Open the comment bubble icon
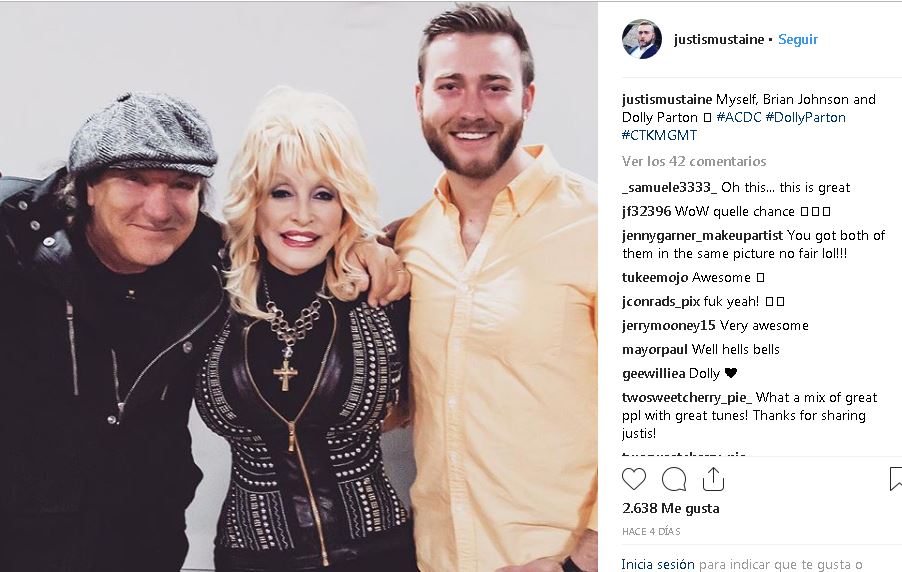Image resolution: width=902 pixels, height=572 pixels. click(x=674, y=479)
